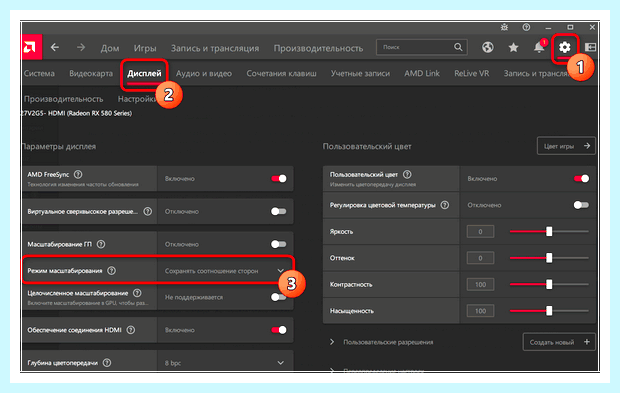The width and height of the screenshot is (620, 393).
Task: Click the Контрастность value box 100
Action: click(480, 284)
